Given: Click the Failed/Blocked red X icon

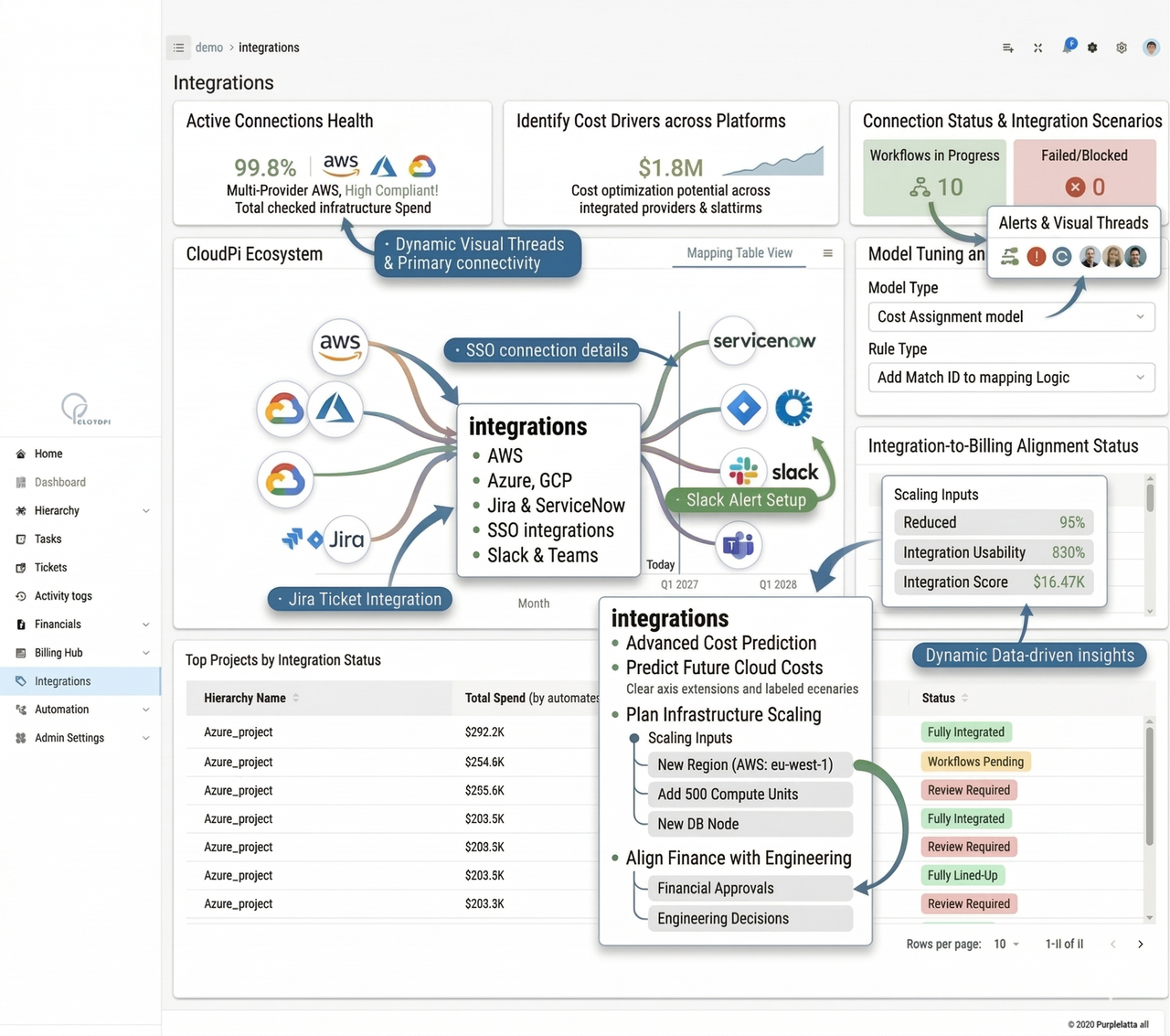Looking at the screenshot, I should click(1075, 187).
